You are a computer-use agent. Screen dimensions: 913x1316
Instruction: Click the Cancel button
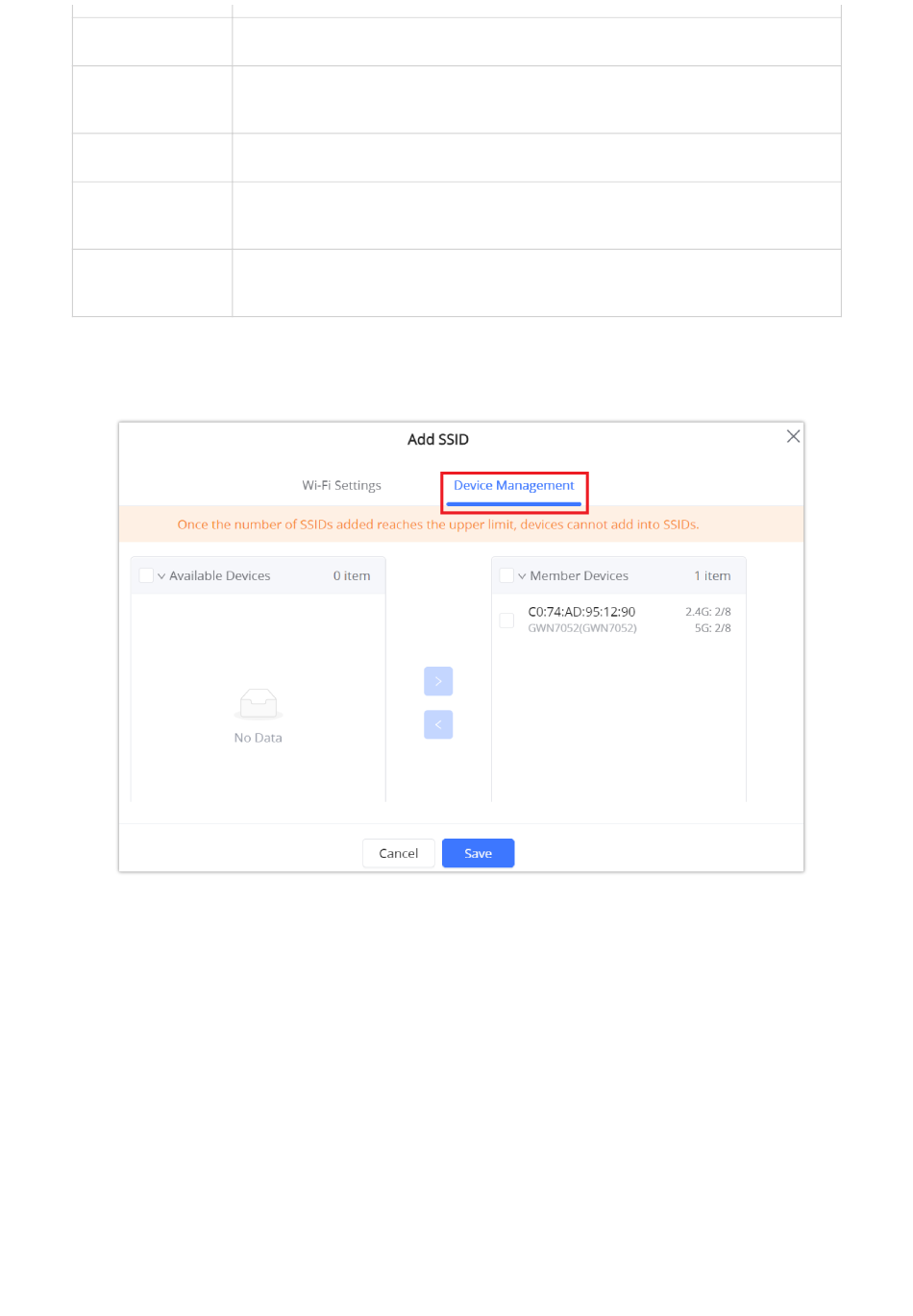[399, 853]
